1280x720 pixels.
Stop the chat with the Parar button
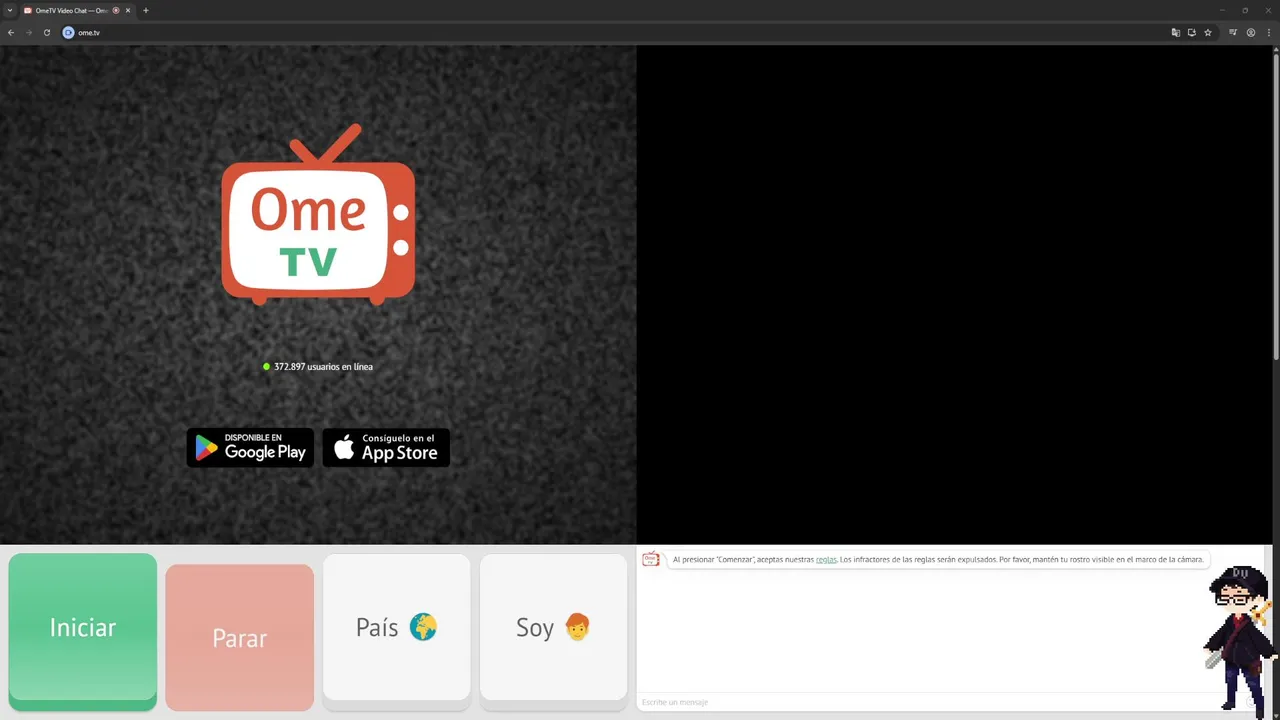coord(240,637)
